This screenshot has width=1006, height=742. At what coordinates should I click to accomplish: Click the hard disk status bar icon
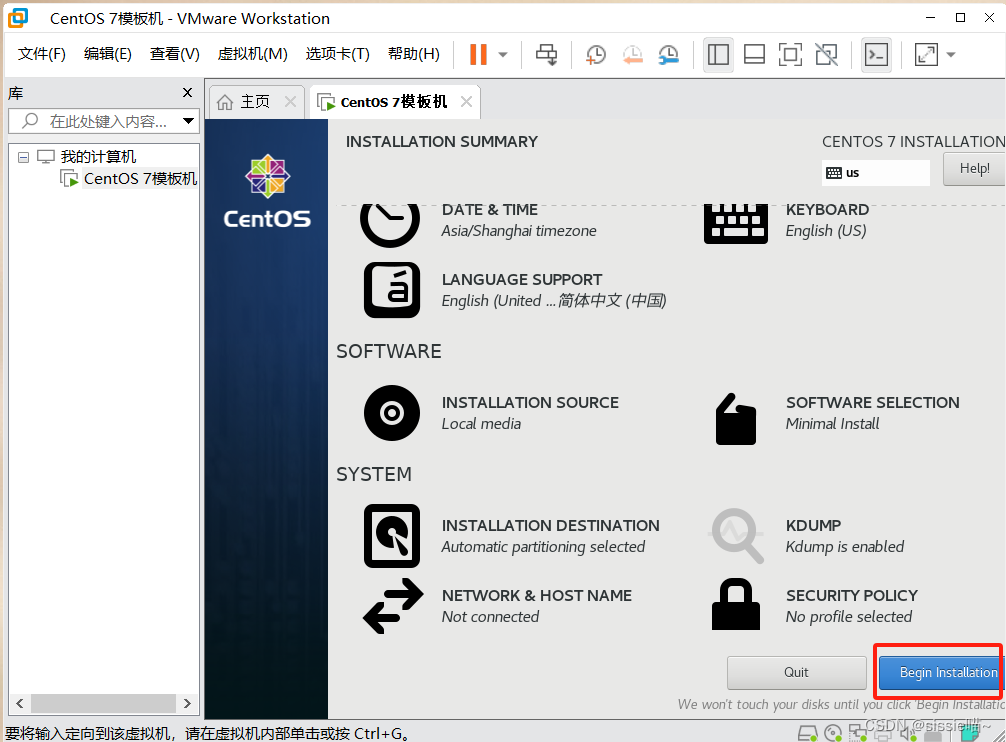pyautogui.click(x=807, y=733)
